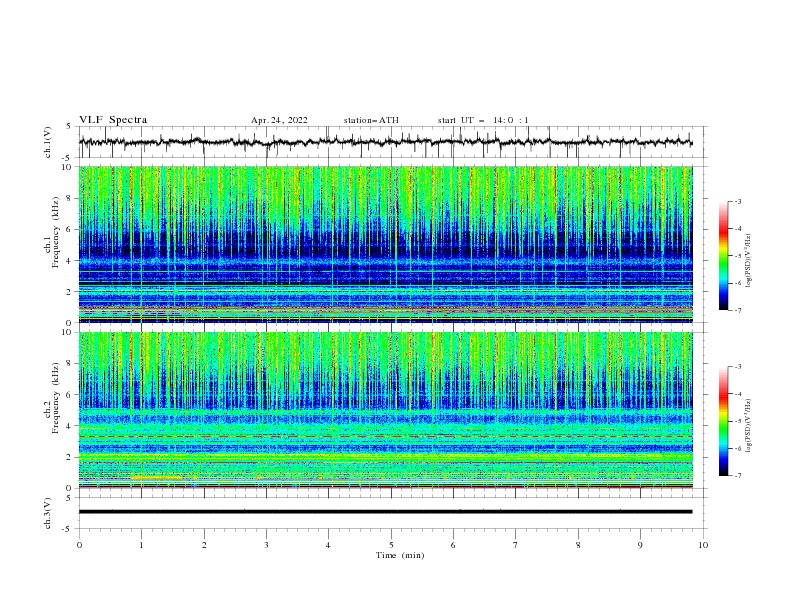Click the "-3" label on ch.1 colorbar
This screenshot has height=612, width=792.
(737, 201)
